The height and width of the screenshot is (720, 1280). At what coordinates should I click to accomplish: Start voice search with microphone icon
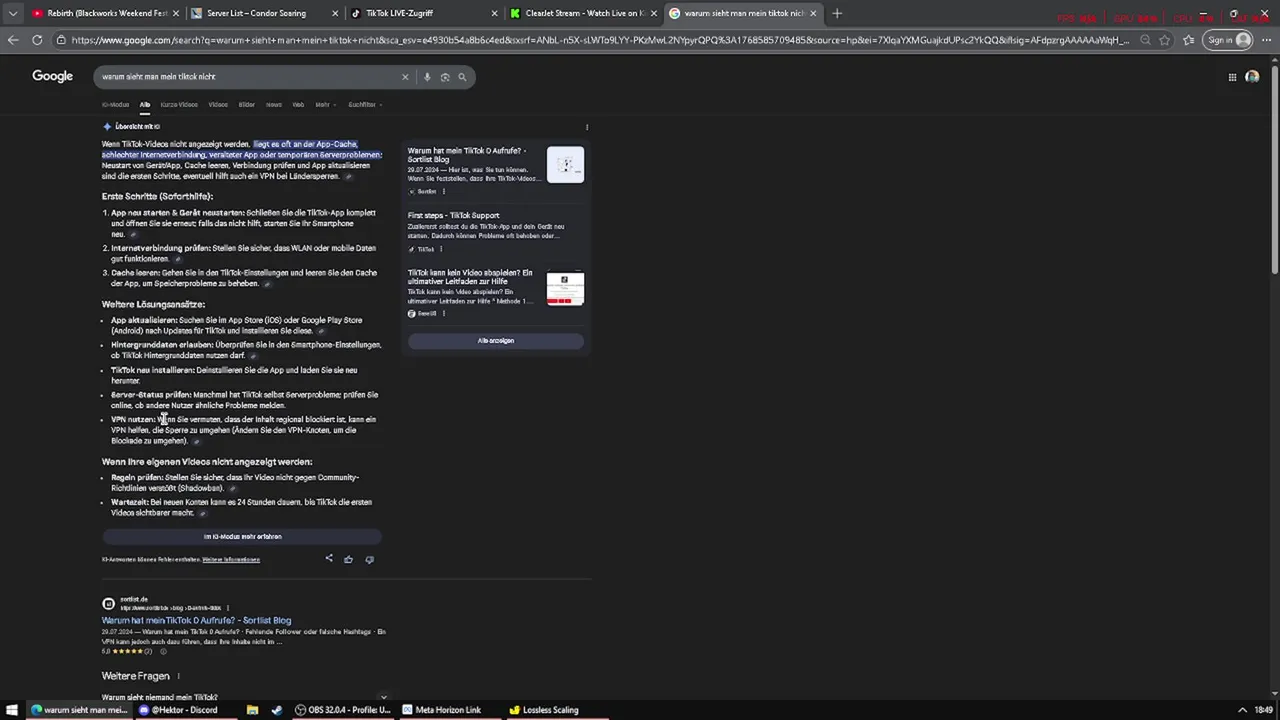(x=427, y=77)
